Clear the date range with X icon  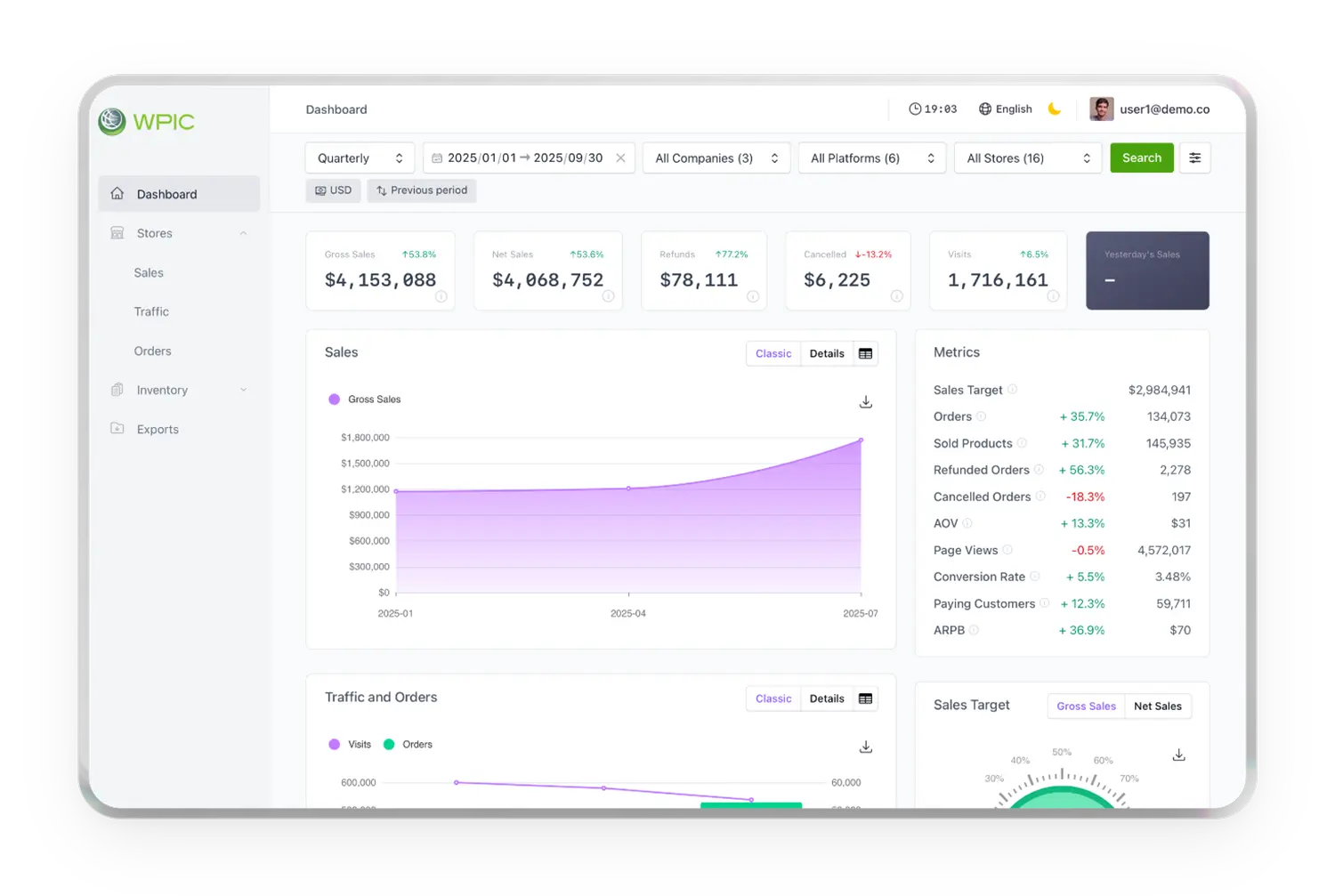(620, 158)
